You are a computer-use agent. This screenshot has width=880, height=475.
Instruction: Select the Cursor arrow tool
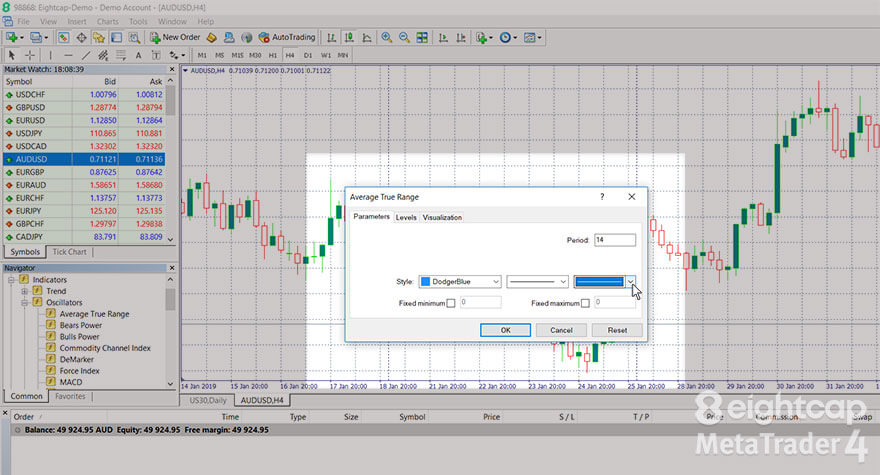click(12, 55)
